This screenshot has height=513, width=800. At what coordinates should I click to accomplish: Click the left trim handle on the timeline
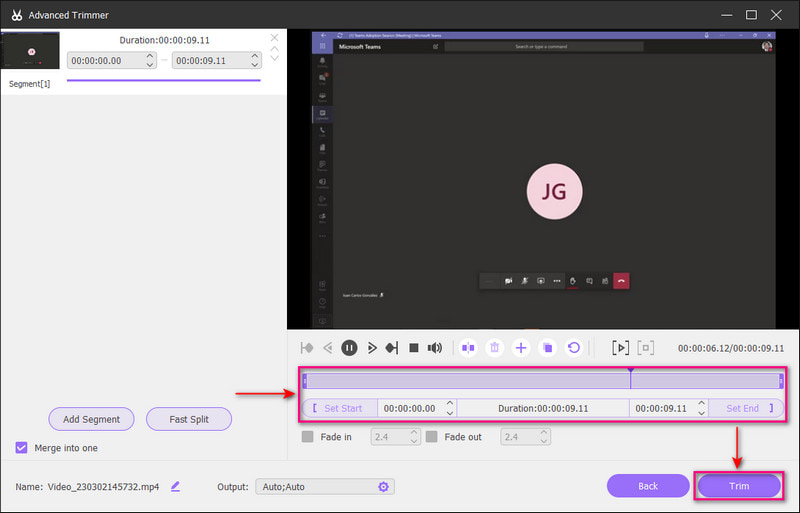coord(305,381)
